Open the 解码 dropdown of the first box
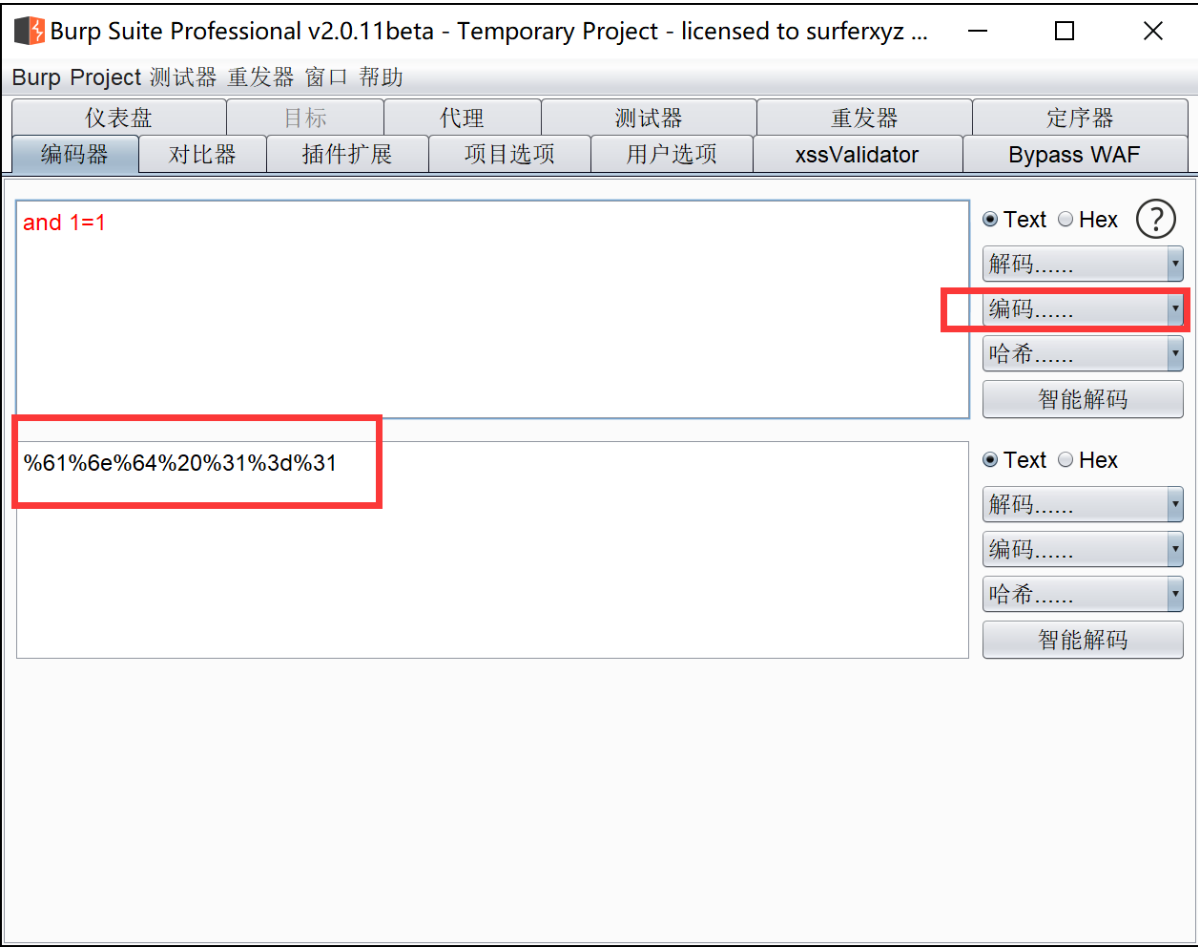The image size is (1198, 948). pyautogui.click(x=1083, y=264)
